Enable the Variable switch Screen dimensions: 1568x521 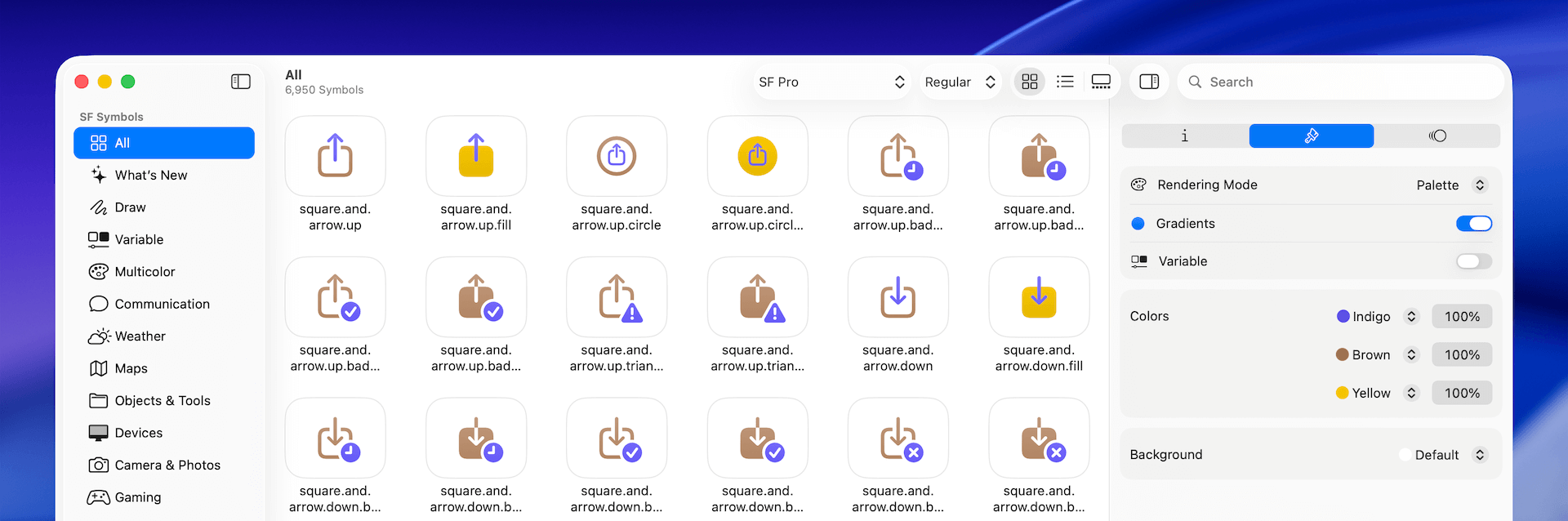[1473, 261]
